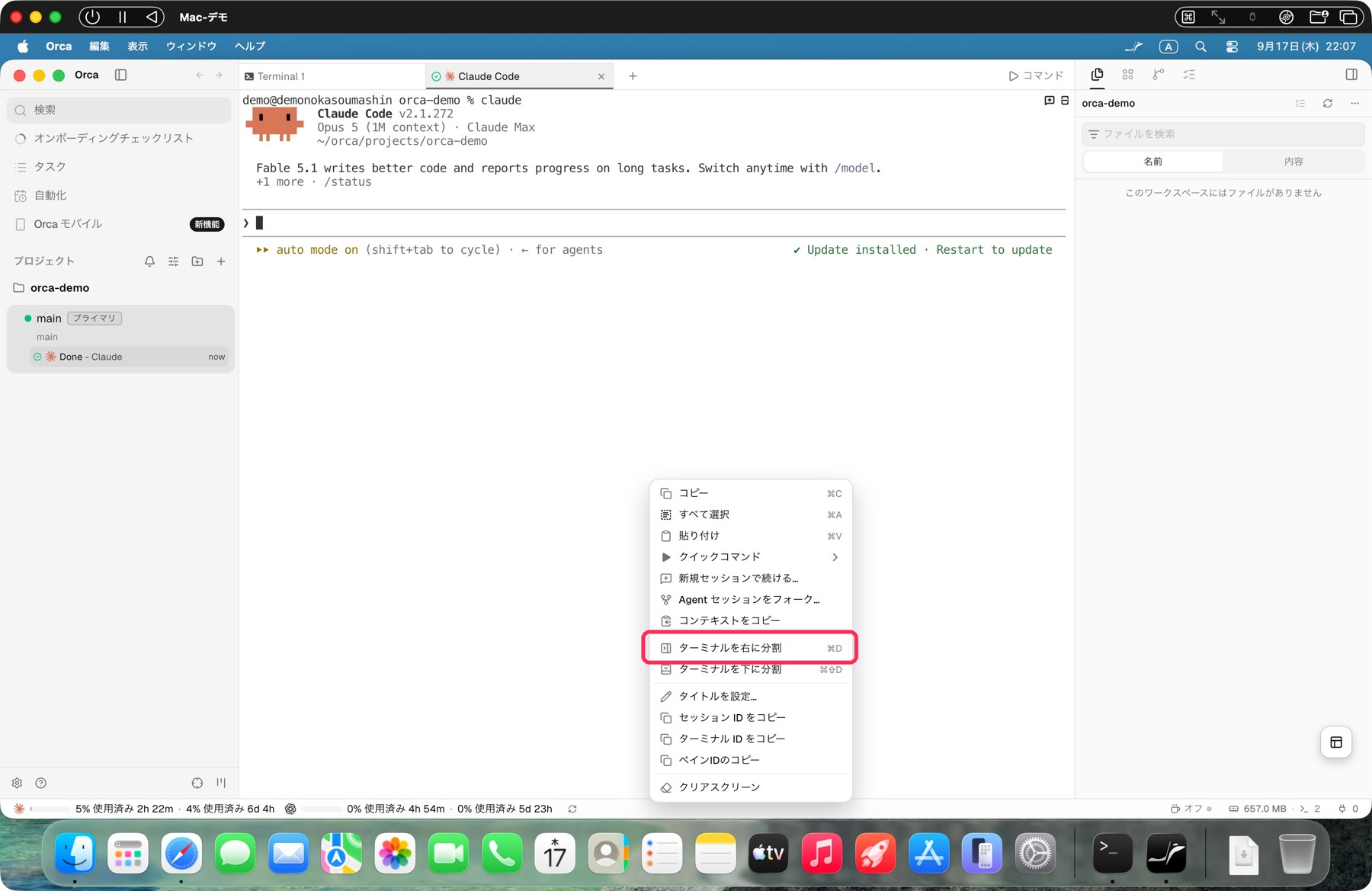Image resolution: width=1372 pixels, height=891 pixels.
Task: Select the Claude Code tab
Action: (x=519, y=76)
